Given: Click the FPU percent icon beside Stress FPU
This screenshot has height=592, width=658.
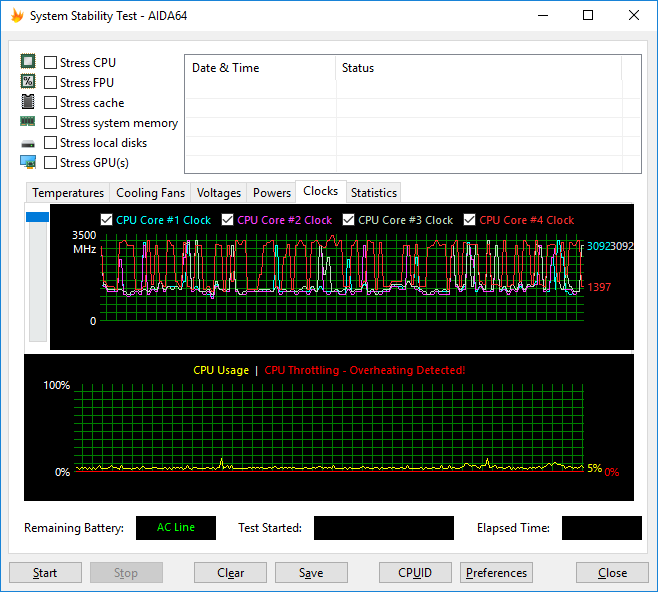Looking at the screenshot, I should [x=28, y=82].
